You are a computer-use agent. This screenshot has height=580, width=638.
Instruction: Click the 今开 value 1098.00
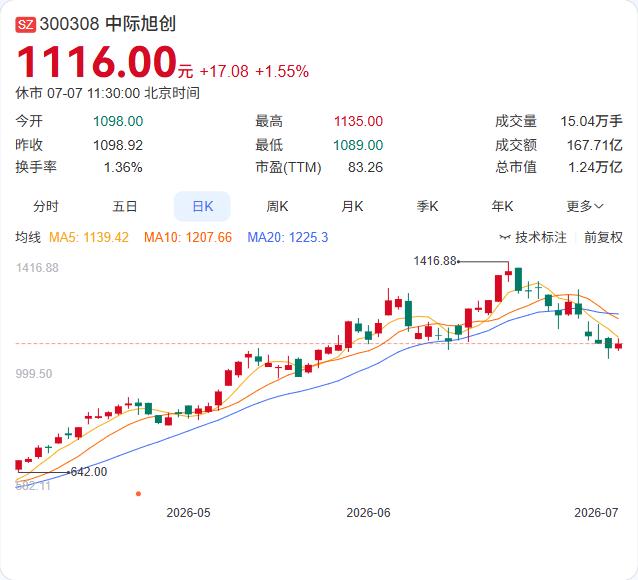[x=118, y=121]
